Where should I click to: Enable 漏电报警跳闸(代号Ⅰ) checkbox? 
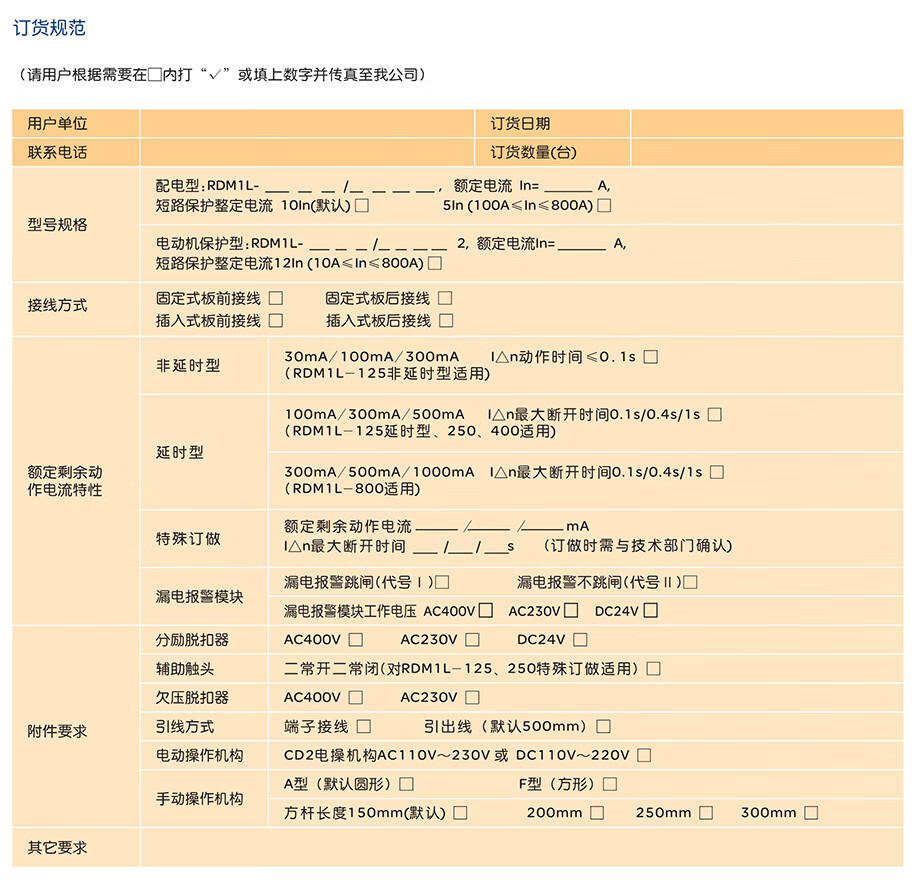(442, 582)
